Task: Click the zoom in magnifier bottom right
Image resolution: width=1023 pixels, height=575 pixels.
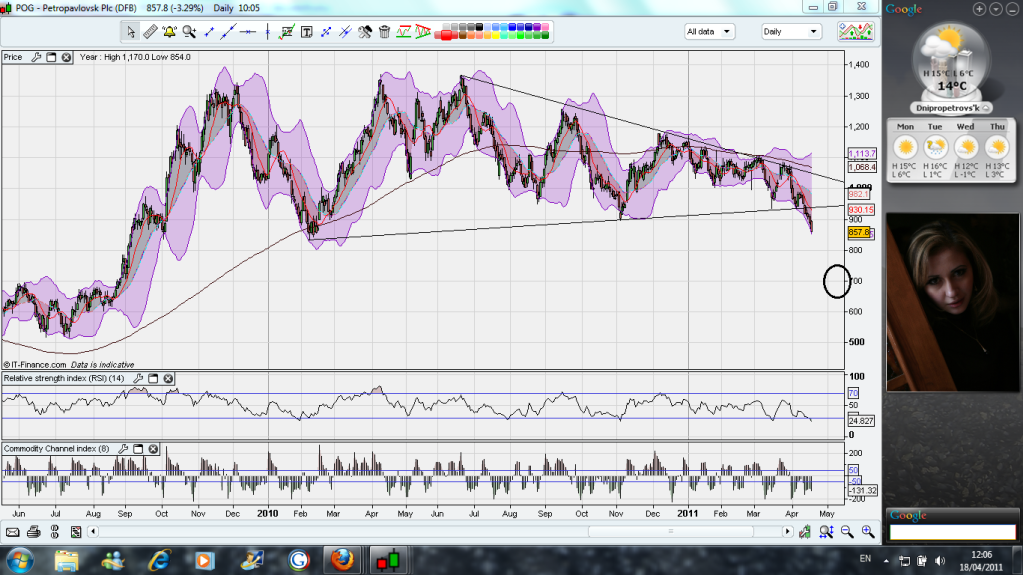Action: click(x=868, y=533)
